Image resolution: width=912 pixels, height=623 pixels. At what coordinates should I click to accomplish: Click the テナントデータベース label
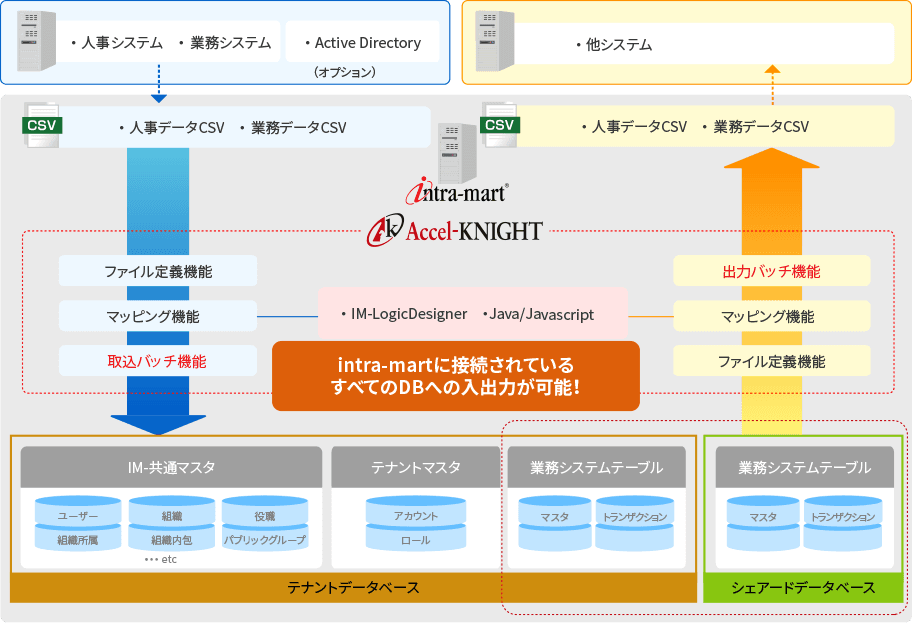(354, 588)
